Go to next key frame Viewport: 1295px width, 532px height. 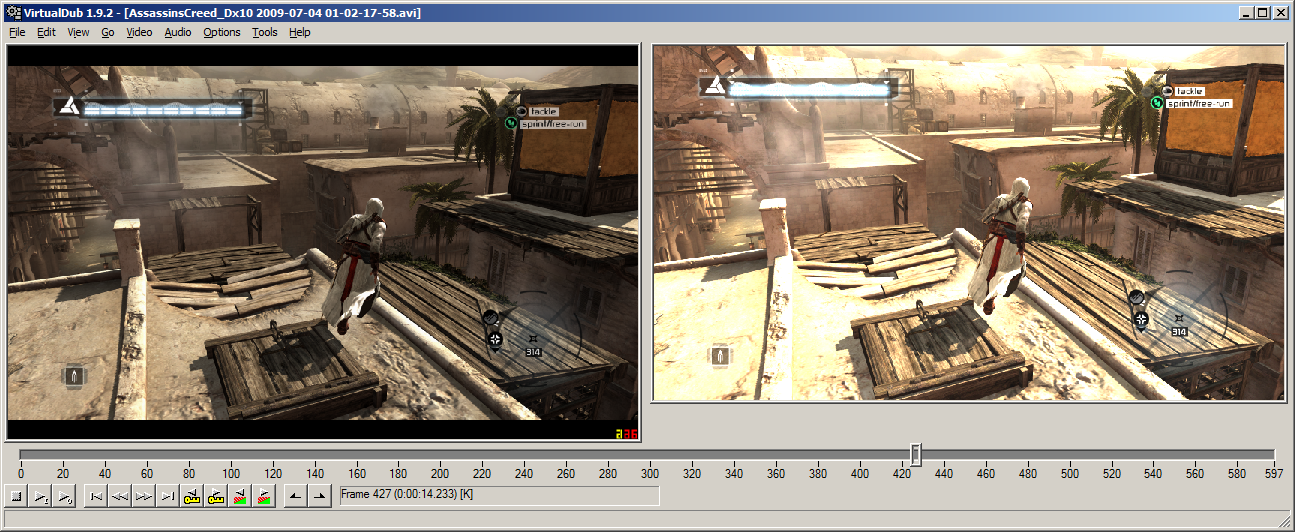click(x=216, y=496)
